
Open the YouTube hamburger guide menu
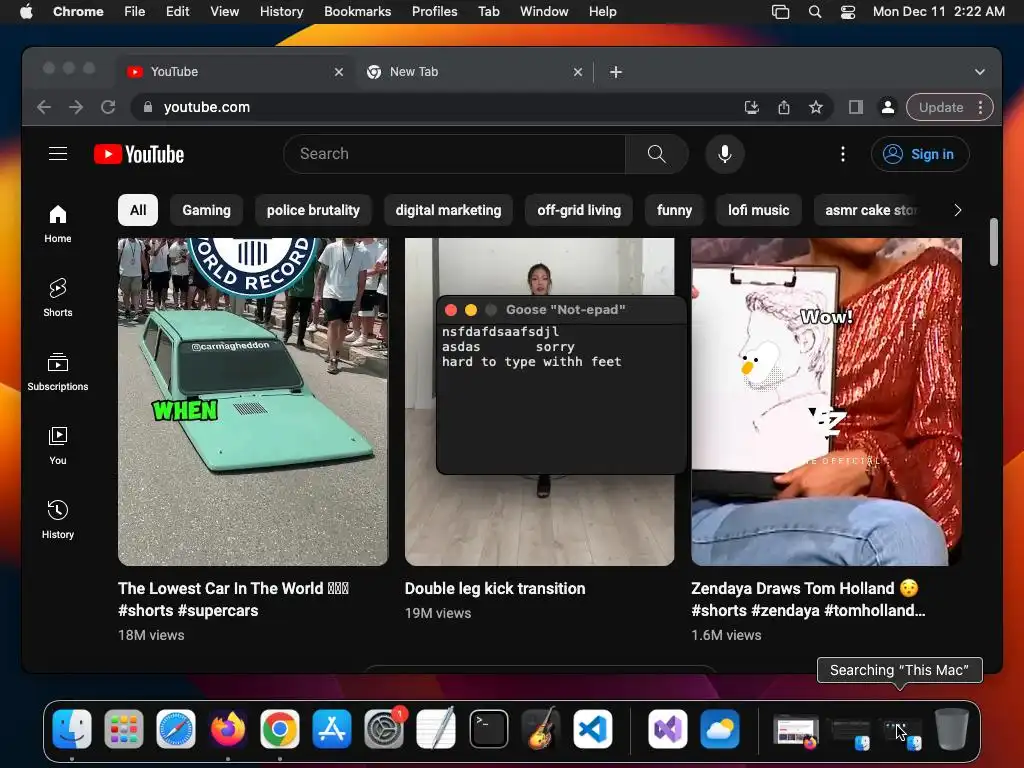(x=58, y=153)
